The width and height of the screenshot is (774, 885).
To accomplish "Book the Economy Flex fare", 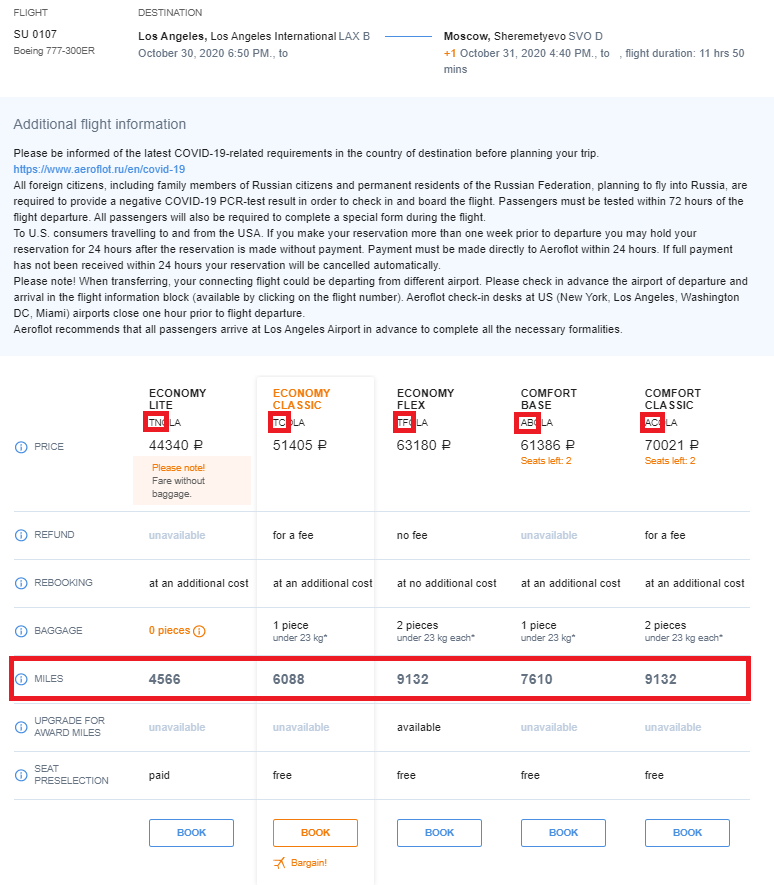I will point(439,833).
